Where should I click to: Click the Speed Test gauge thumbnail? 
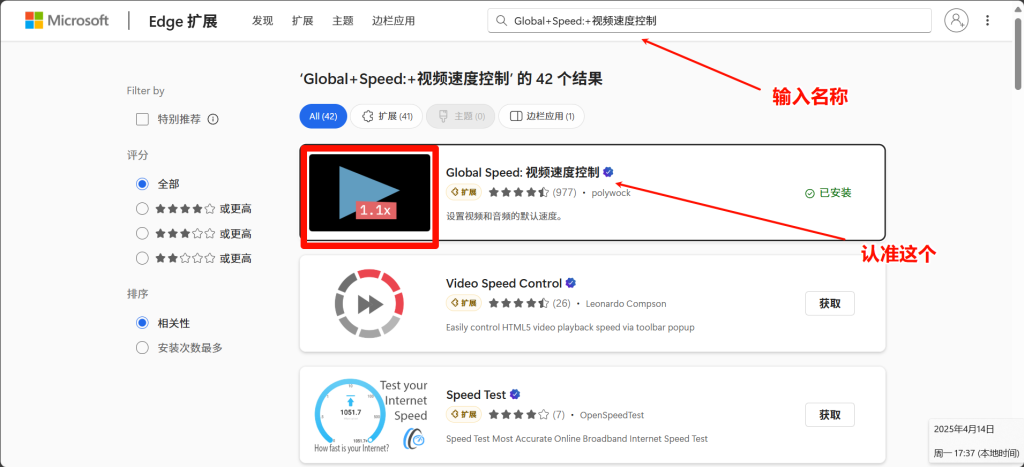(370, 415)
